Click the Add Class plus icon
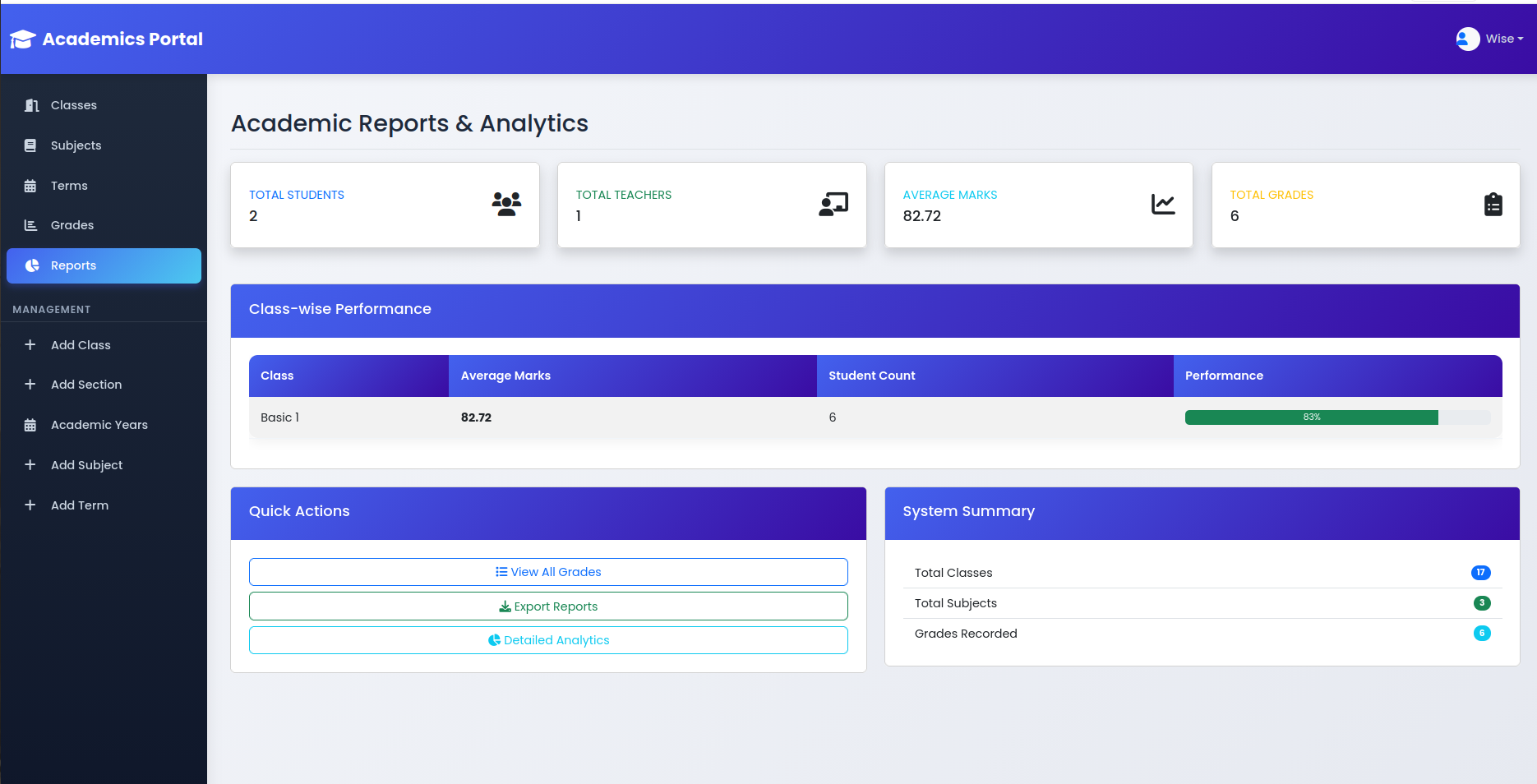1537x784 pixels. (30, 345)
